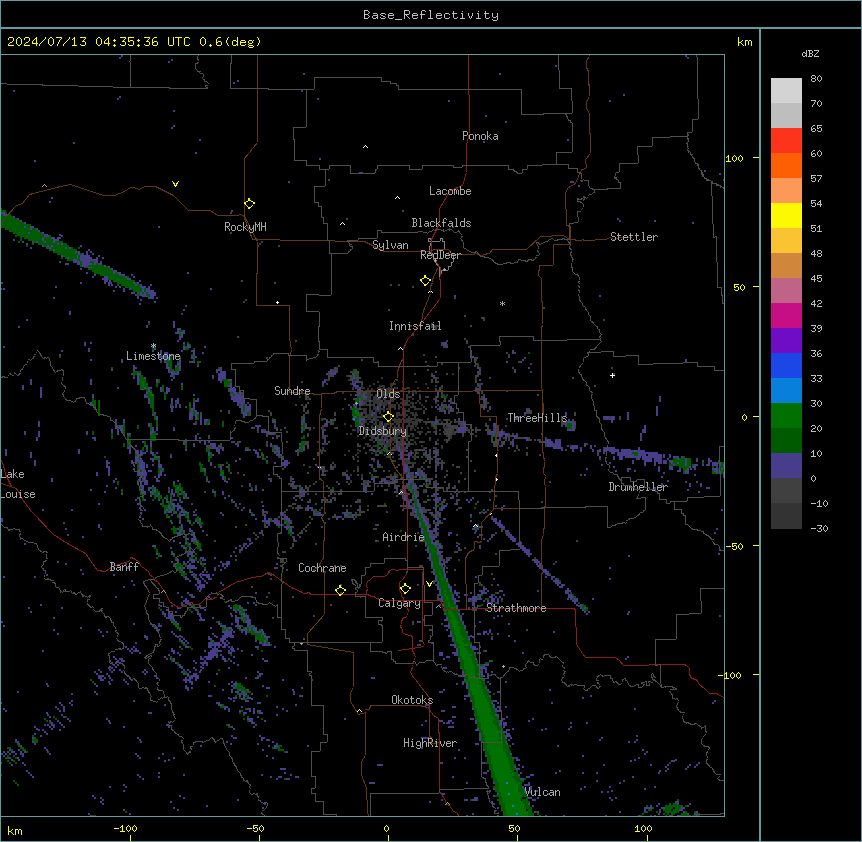Pick the magenta swatch in the dBZ legend
The image size is (862, 842).
coord(786,315)
